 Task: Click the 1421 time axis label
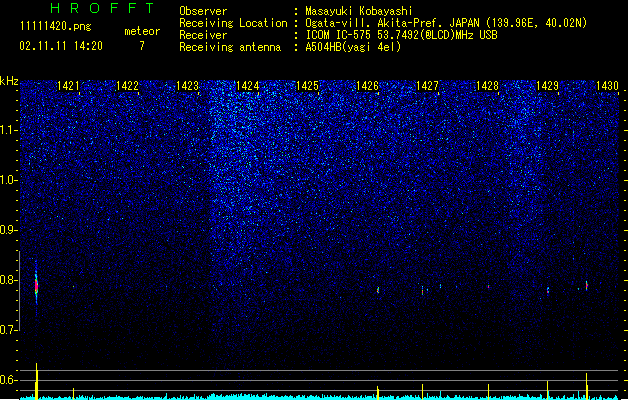point(68,86)
